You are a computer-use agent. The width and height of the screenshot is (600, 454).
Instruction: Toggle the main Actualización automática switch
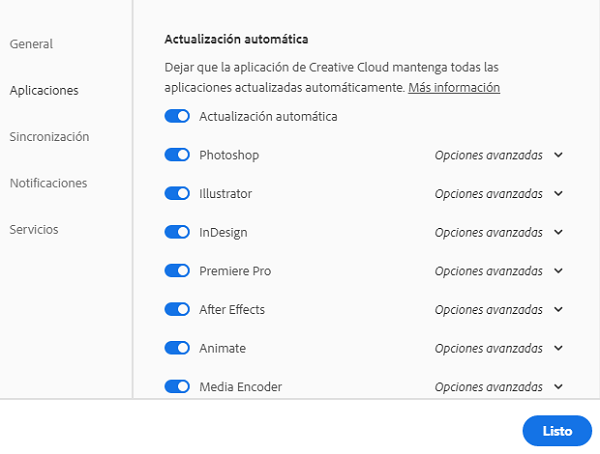(x=177, y=116)
